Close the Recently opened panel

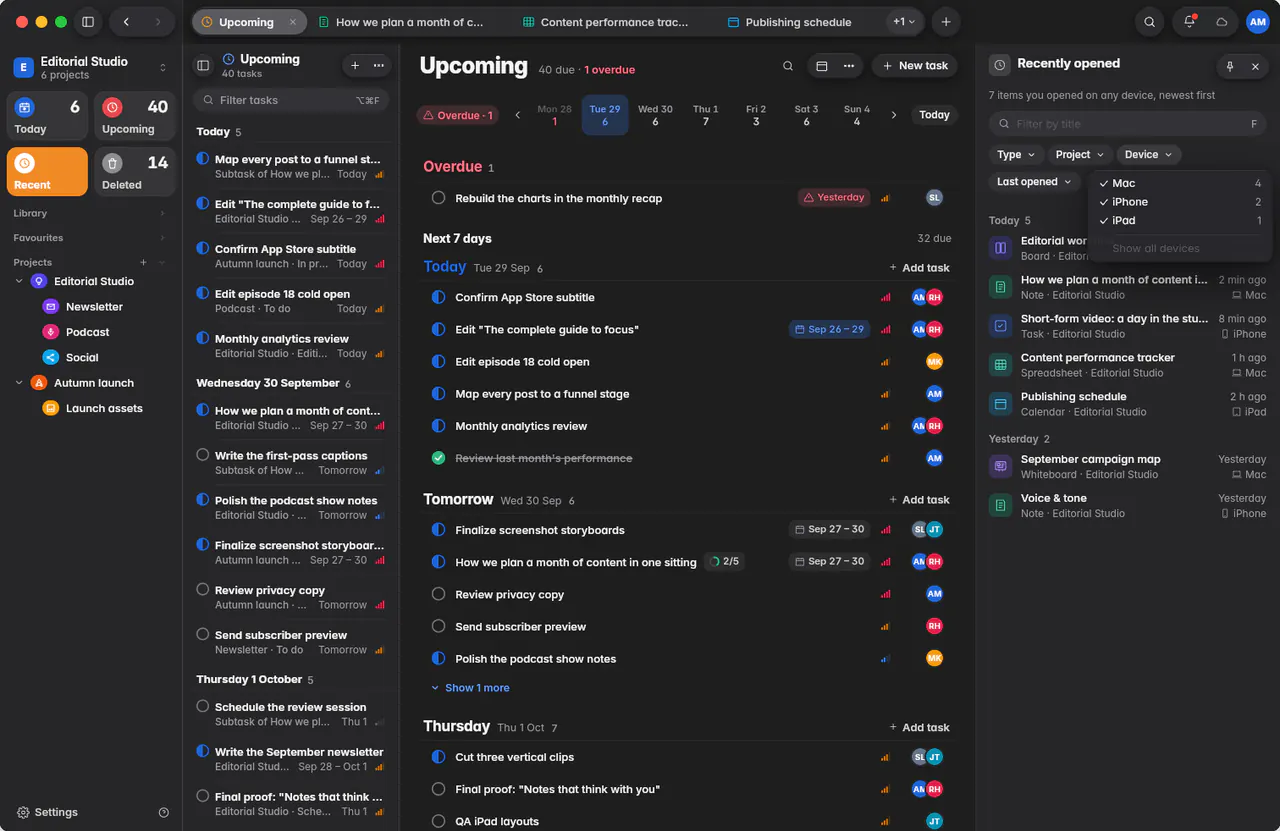[1255, 66]
